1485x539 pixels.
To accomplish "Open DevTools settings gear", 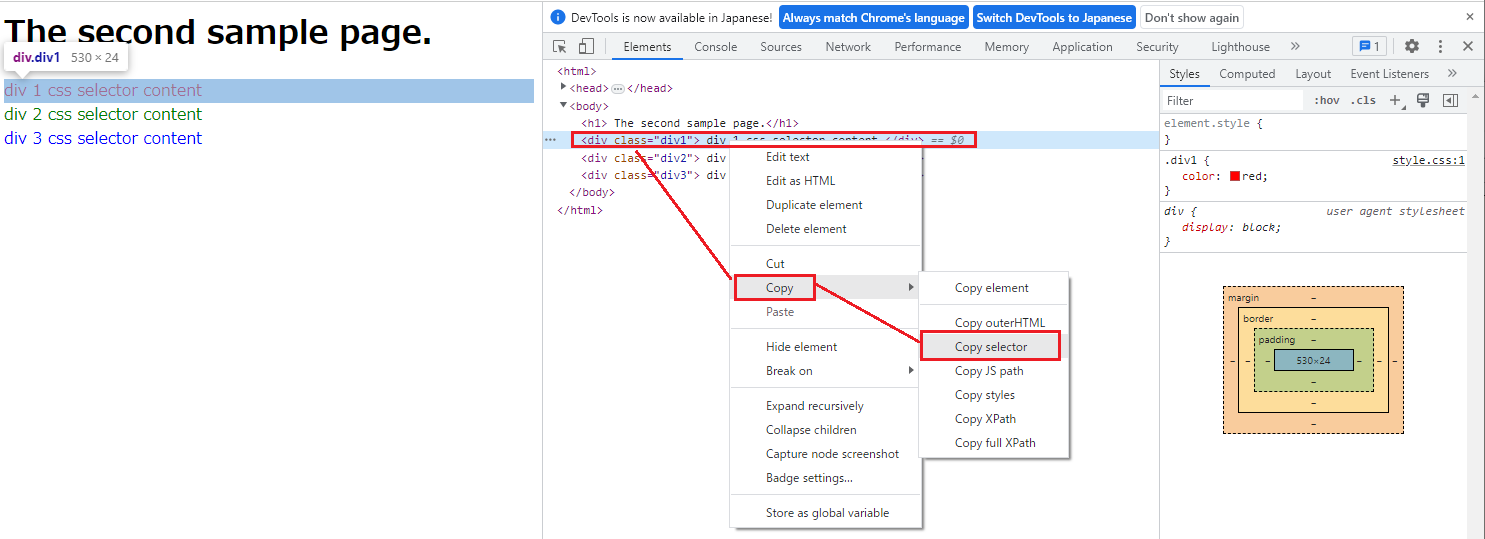I will 1412,47.
